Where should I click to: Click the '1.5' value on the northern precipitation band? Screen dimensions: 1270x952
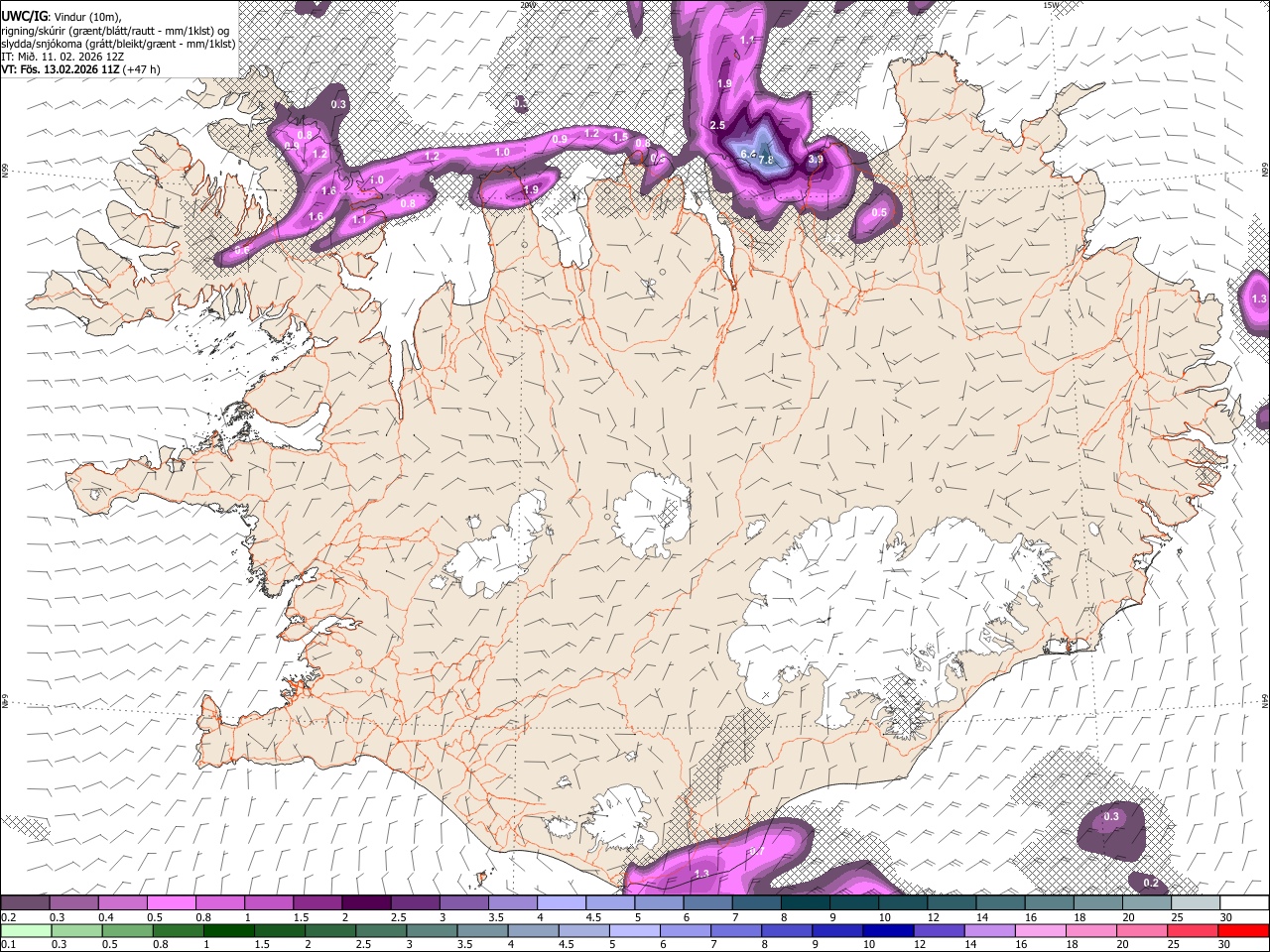click(620, 137)
